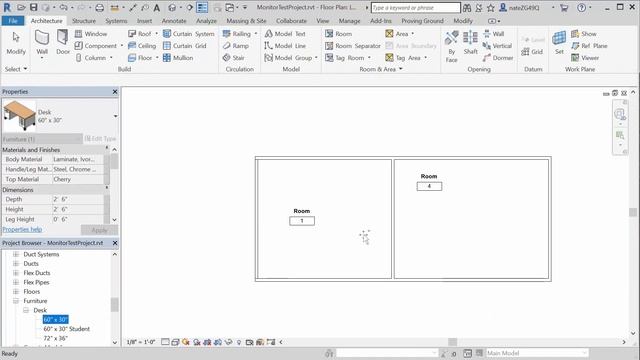The width and height of the screenshot is (640, 360).
Task: Click the Top Material Cherry value
Action: click(78, 179)
